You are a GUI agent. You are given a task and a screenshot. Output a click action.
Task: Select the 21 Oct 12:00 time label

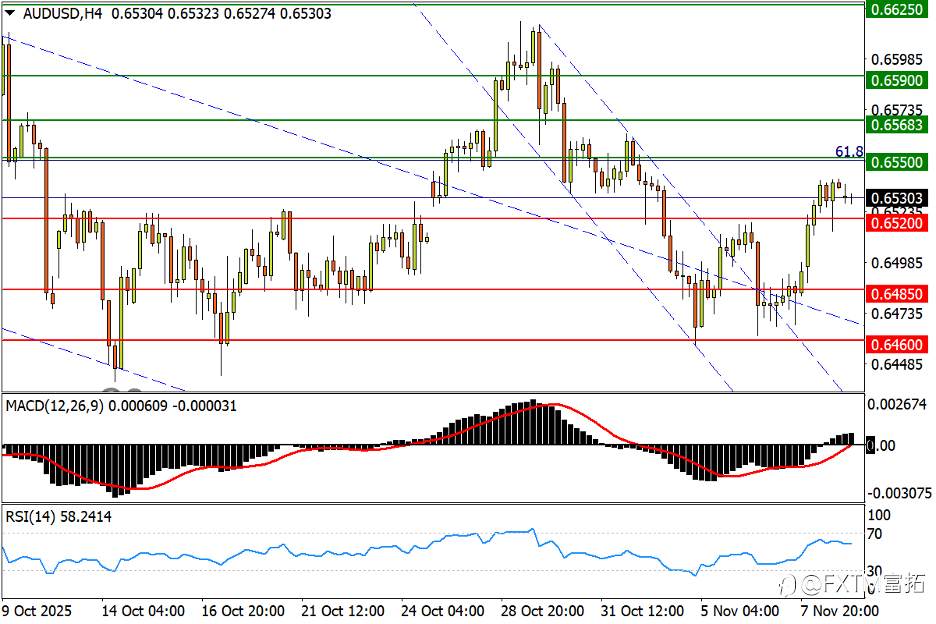click(x=343, y=611)
